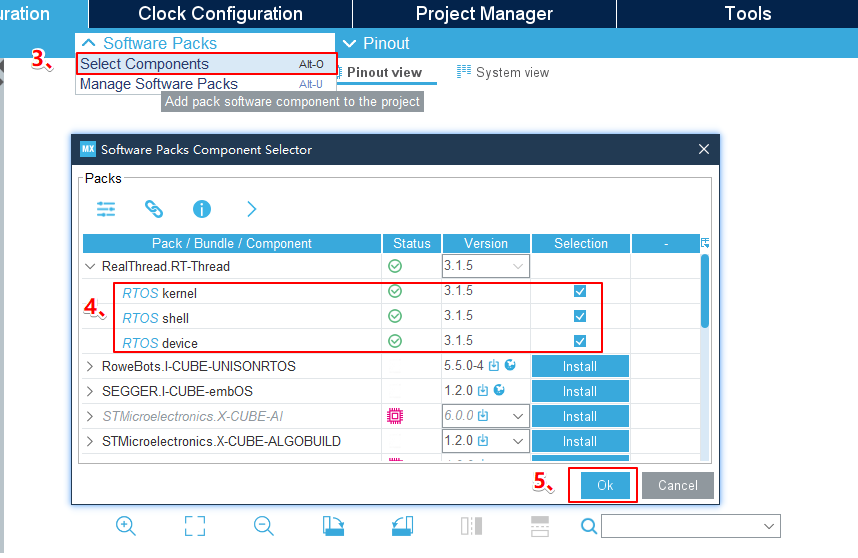Click the fit-to-screen frame icon
This screenshot has width=858, height=558.
pos(195,526)
